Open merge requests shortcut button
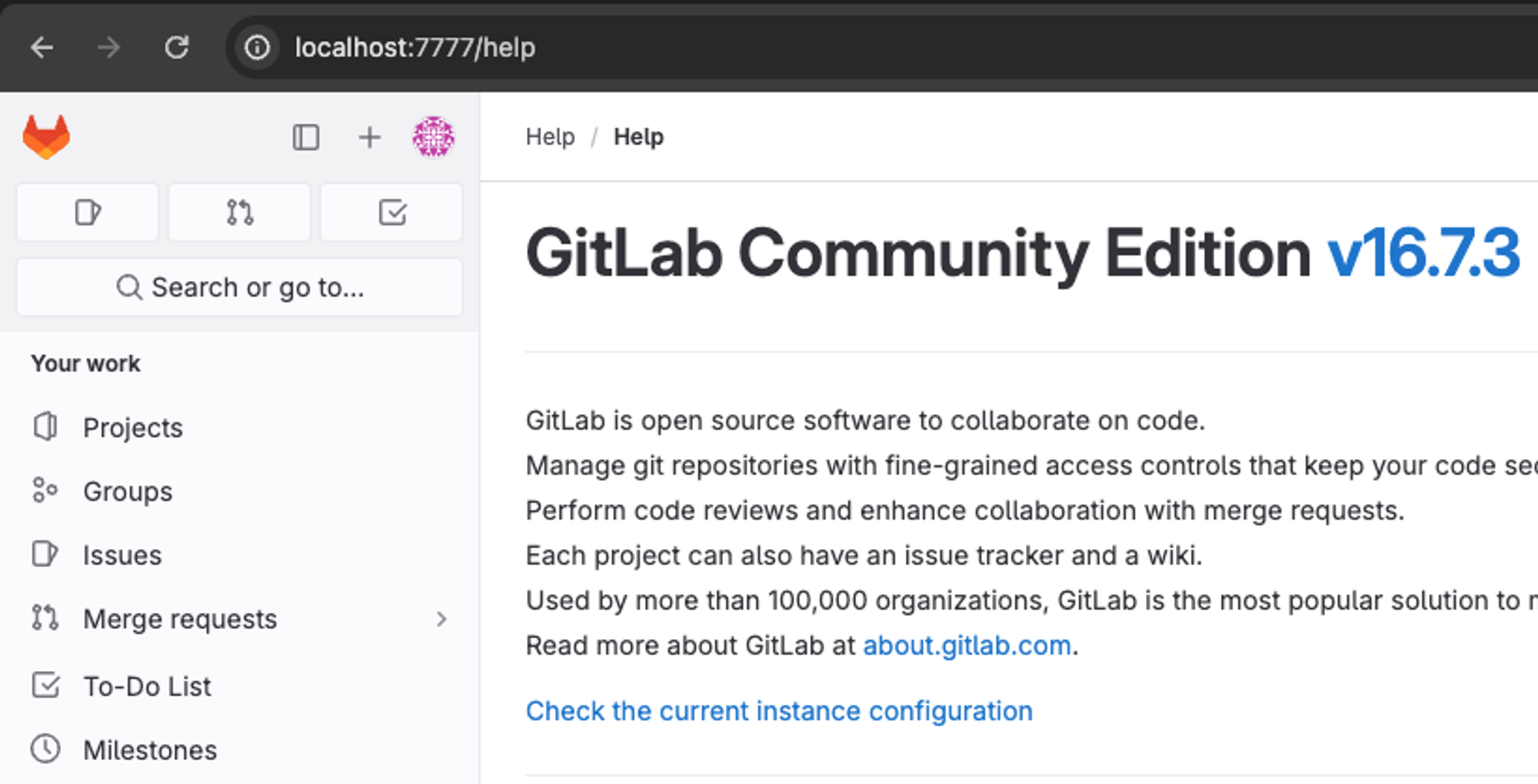1538x784 pixels. pos(240,212)
